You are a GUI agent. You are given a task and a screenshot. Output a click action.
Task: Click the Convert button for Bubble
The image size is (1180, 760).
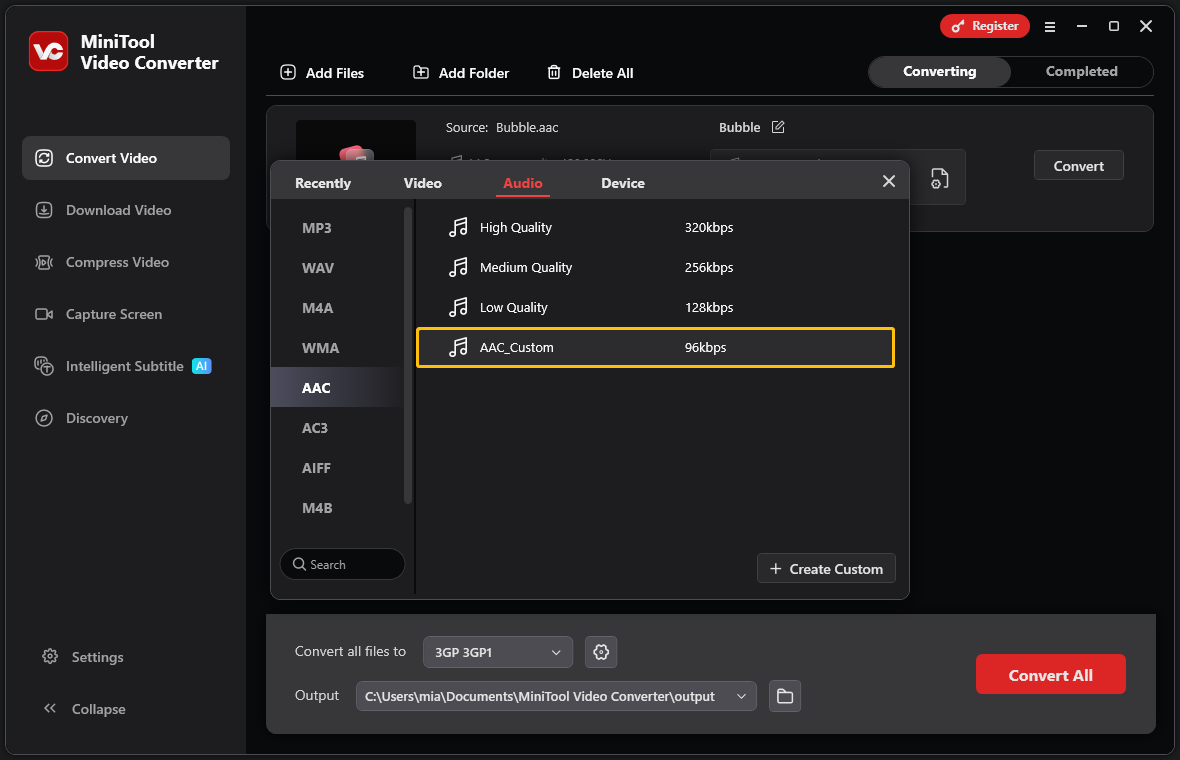coord(1078,166)
